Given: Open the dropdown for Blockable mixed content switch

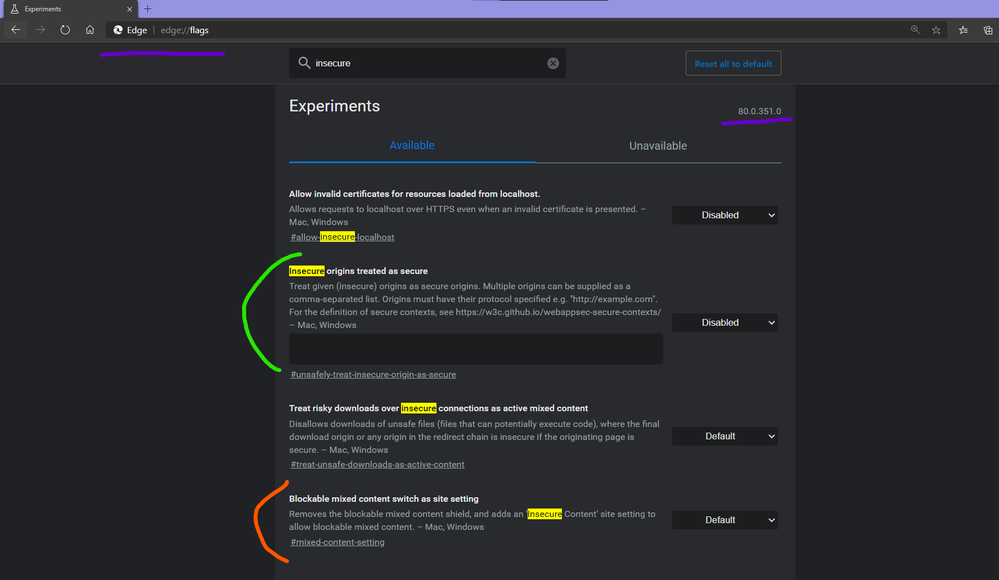Looking at the screenshot, I should pyautogui.click(x=725, y=520).
